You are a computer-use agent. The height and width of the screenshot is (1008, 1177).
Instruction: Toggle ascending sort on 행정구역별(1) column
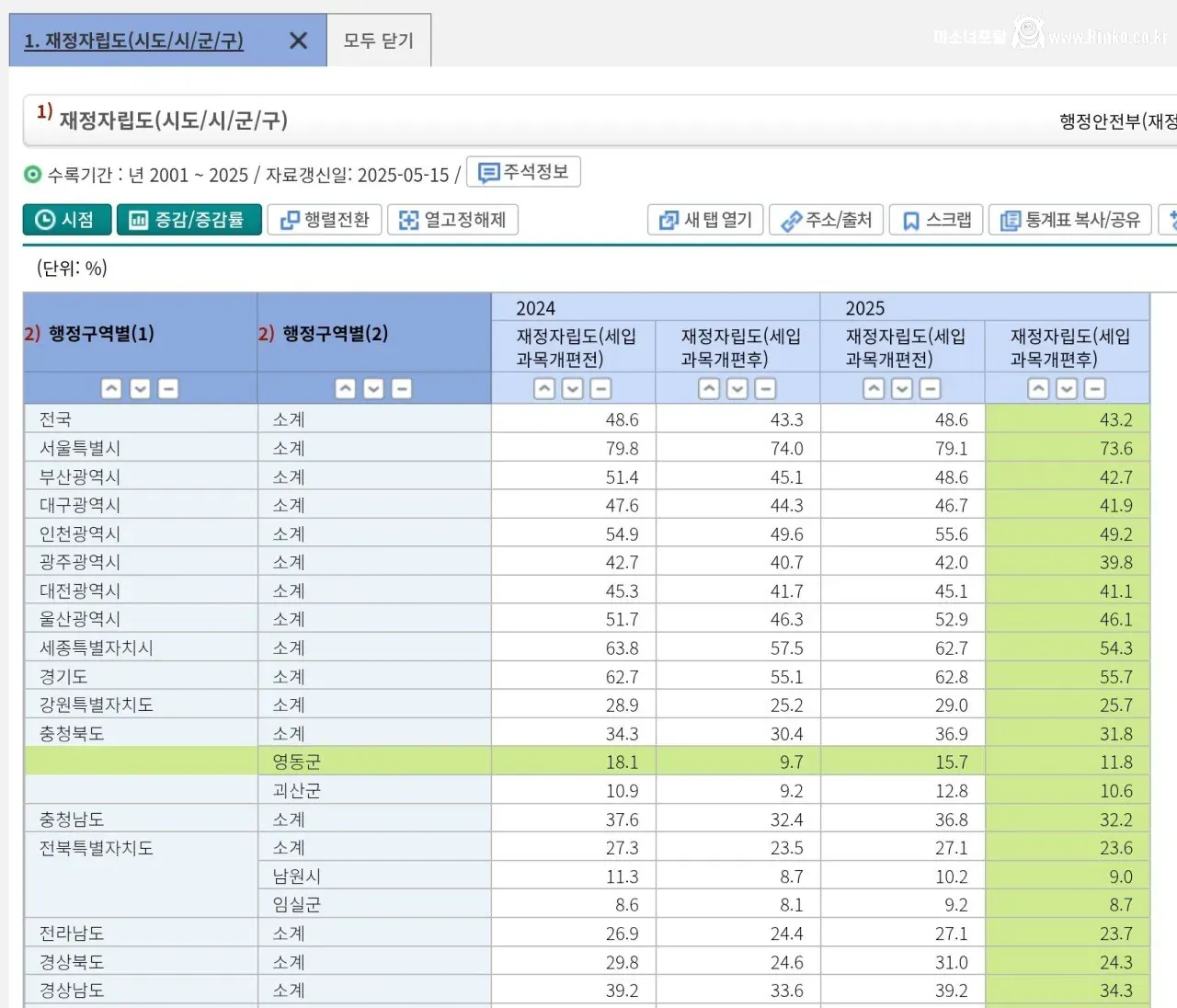(x=111, y=388)
